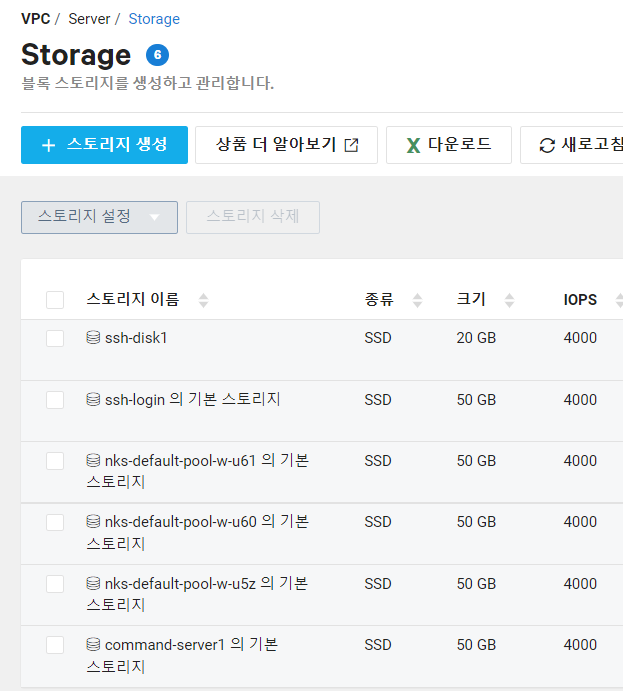Click the Excel icon on 다운로드 button
This screenshot has height=691, width=623.
tap(413, 145)
